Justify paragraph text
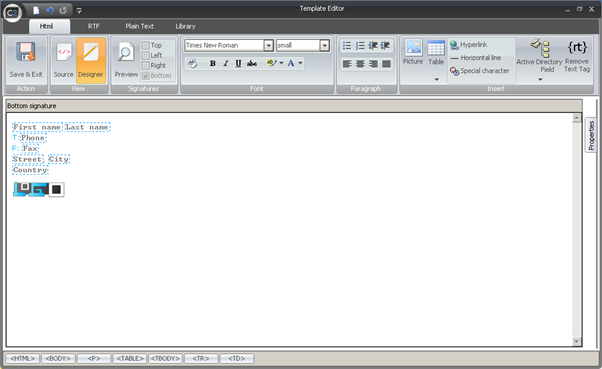 click(386, 64)
